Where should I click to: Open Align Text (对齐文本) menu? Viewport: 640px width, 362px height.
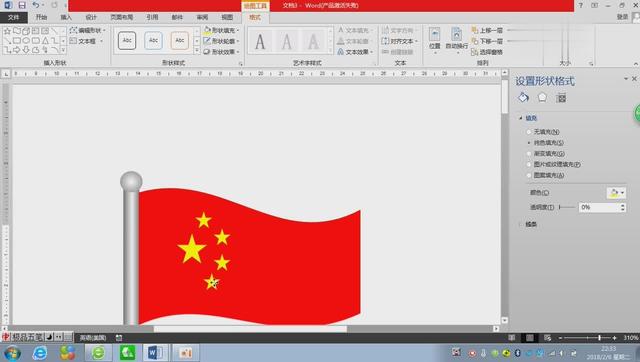[x=400, y=41]
